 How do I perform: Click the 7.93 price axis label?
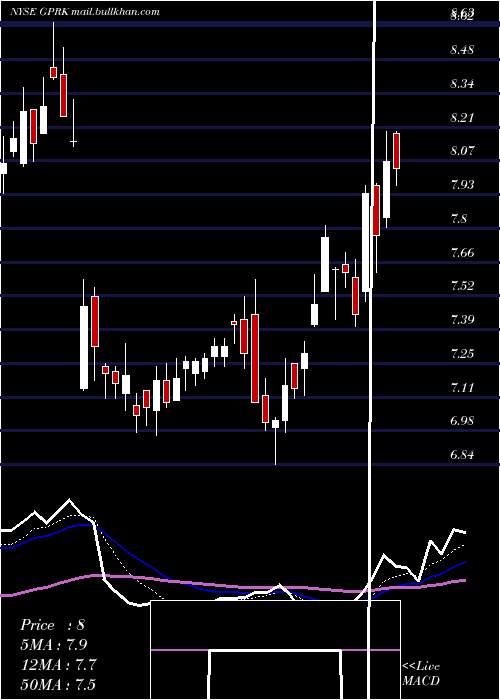click(x=462, y=185)
